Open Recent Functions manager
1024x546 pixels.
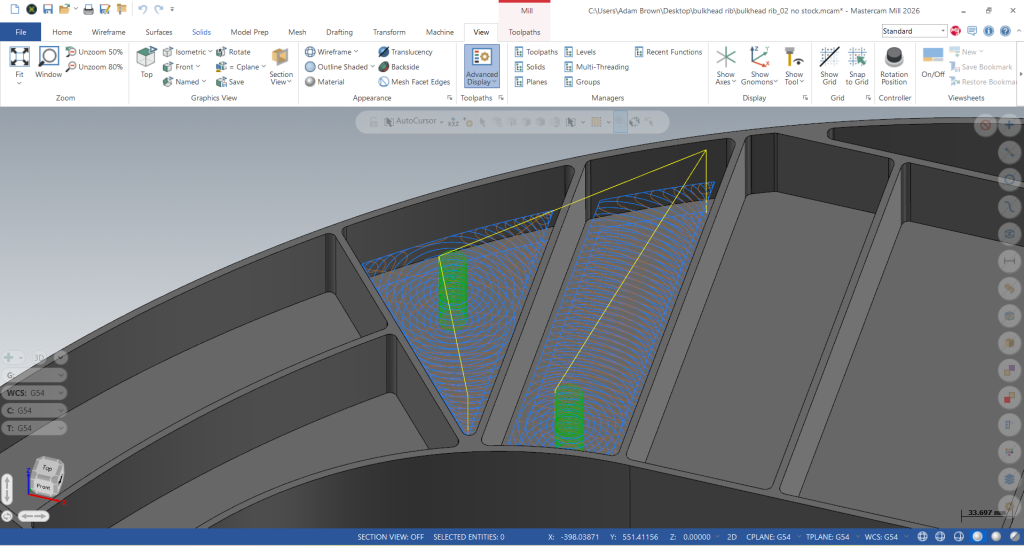click(x=668, y=52)
